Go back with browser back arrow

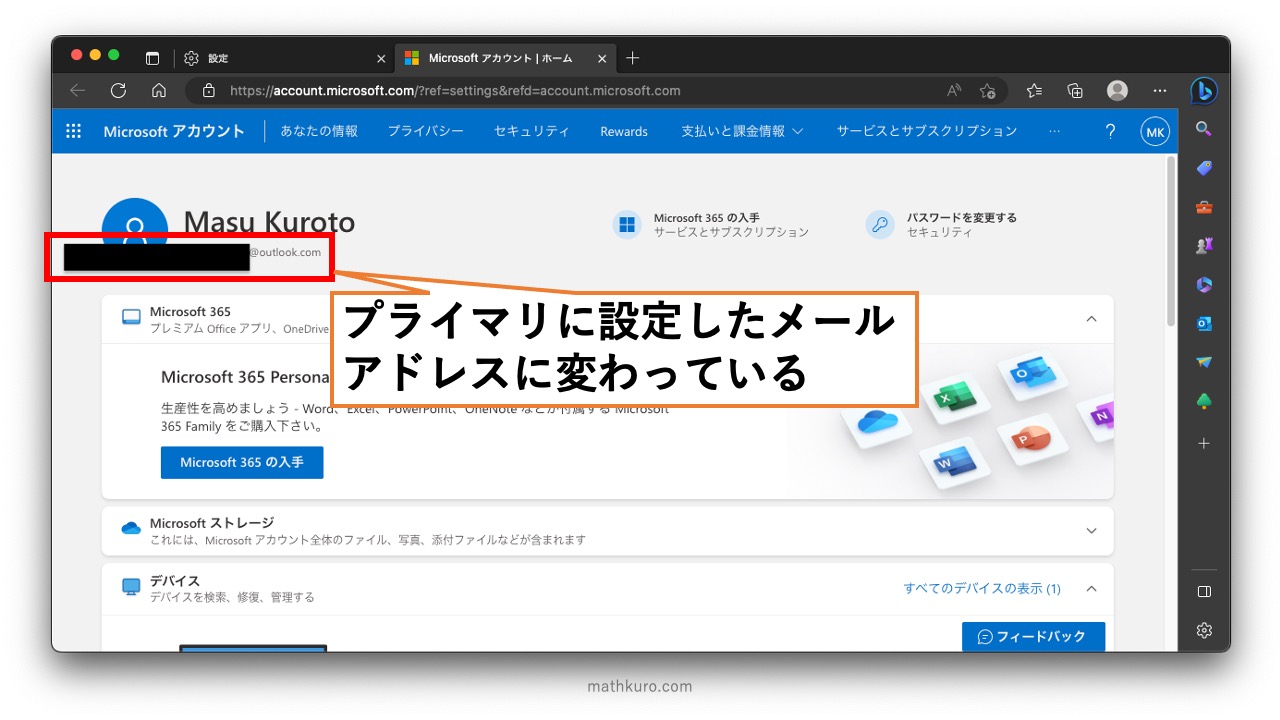coord(77,90)
